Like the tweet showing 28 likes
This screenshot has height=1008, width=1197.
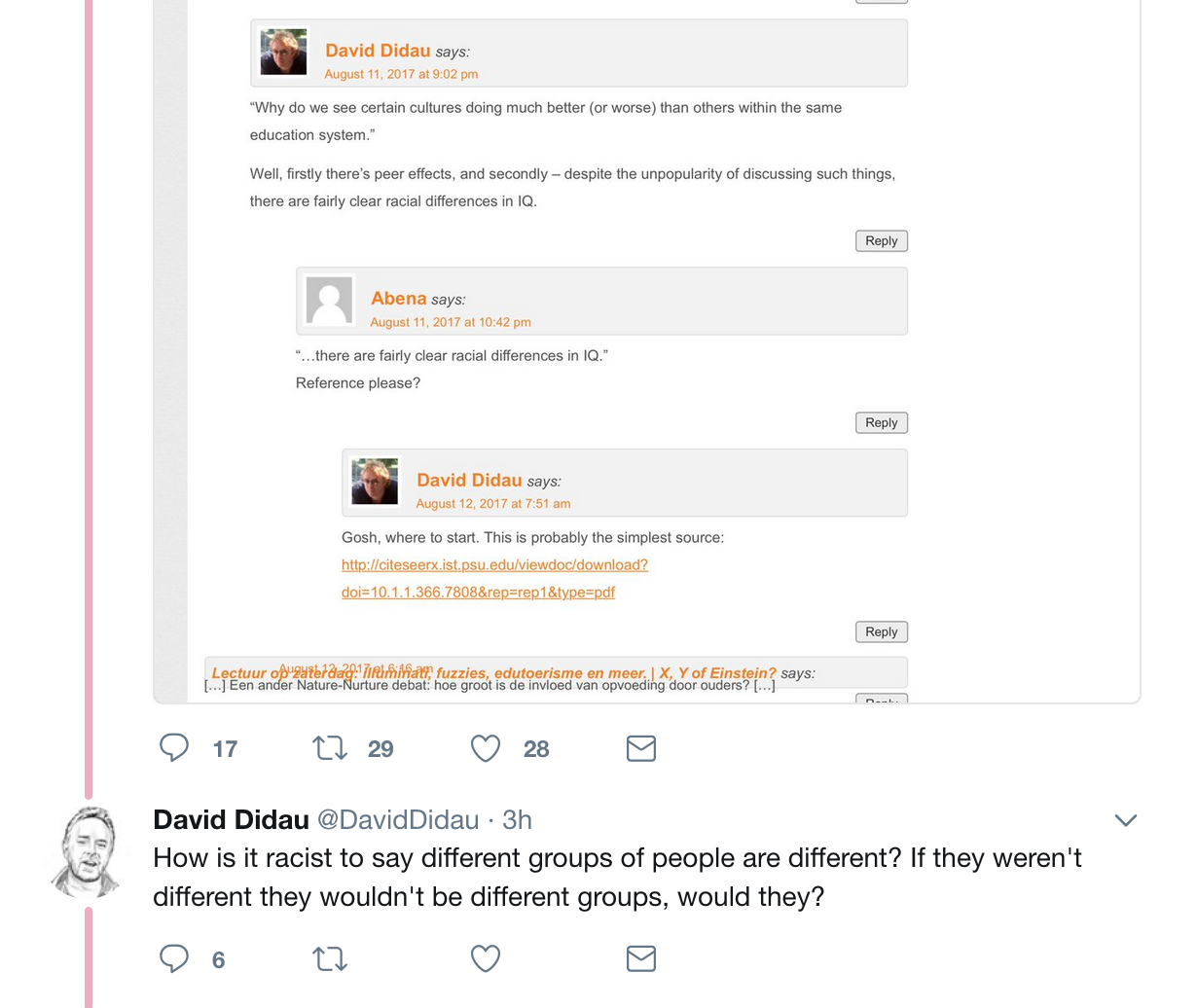[x=486, y=748]
